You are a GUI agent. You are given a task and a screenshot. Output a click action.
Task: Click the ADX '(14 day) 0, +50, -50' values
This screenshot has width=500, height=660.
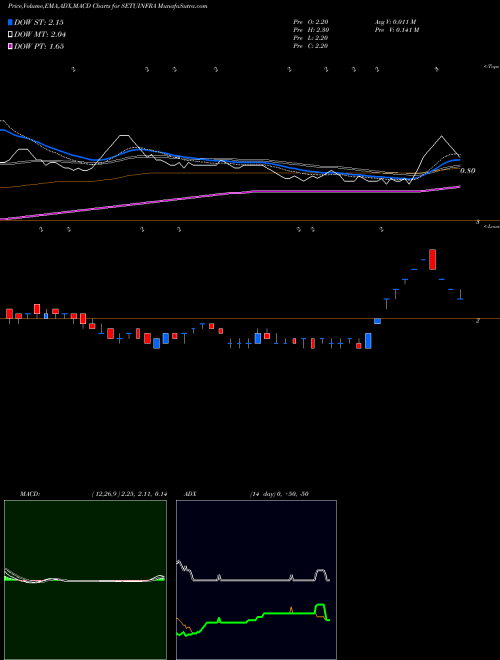point(279,494)
